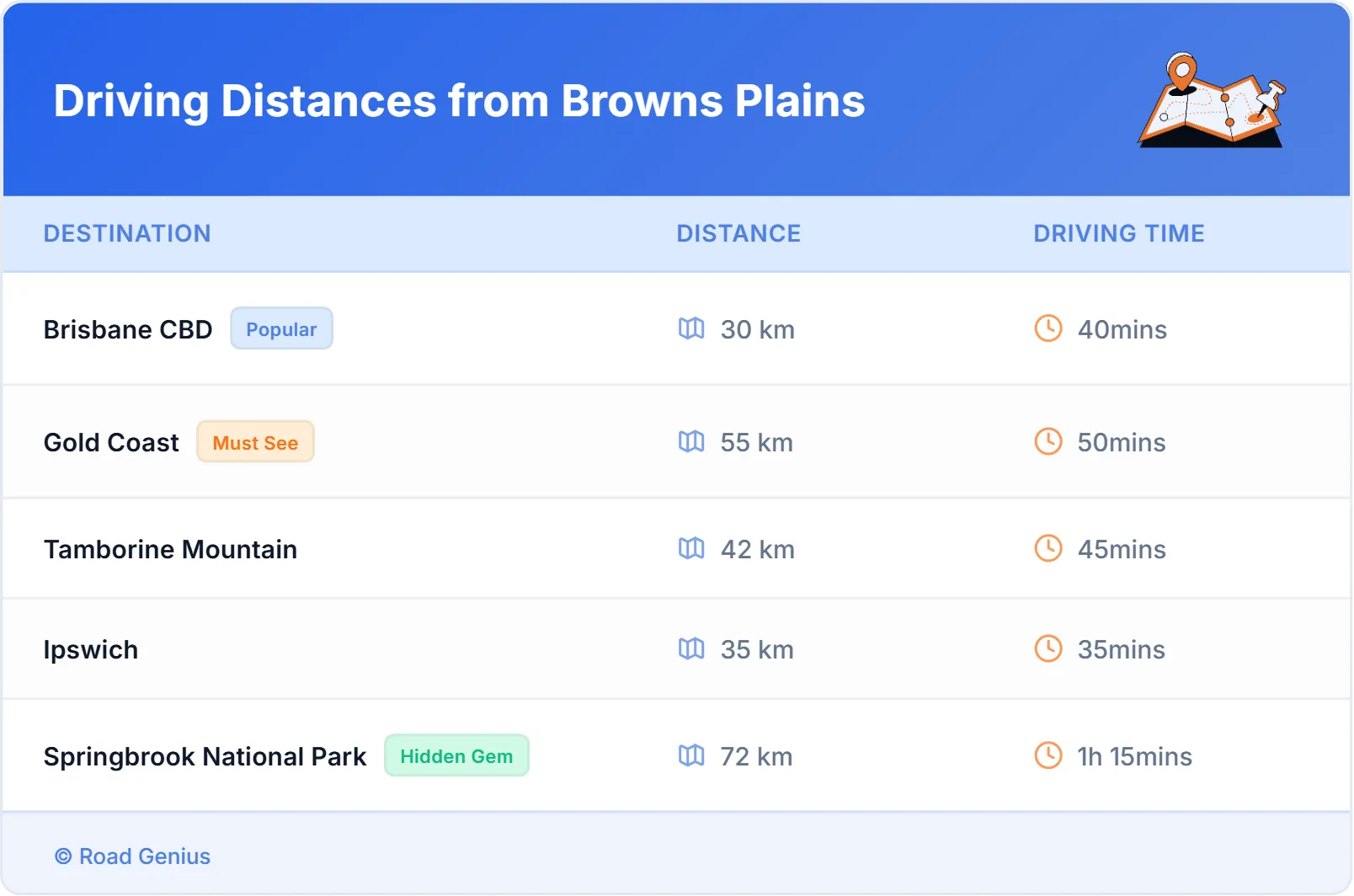Click the Must See badge
1354x896 pixels.
coord(255,442)
